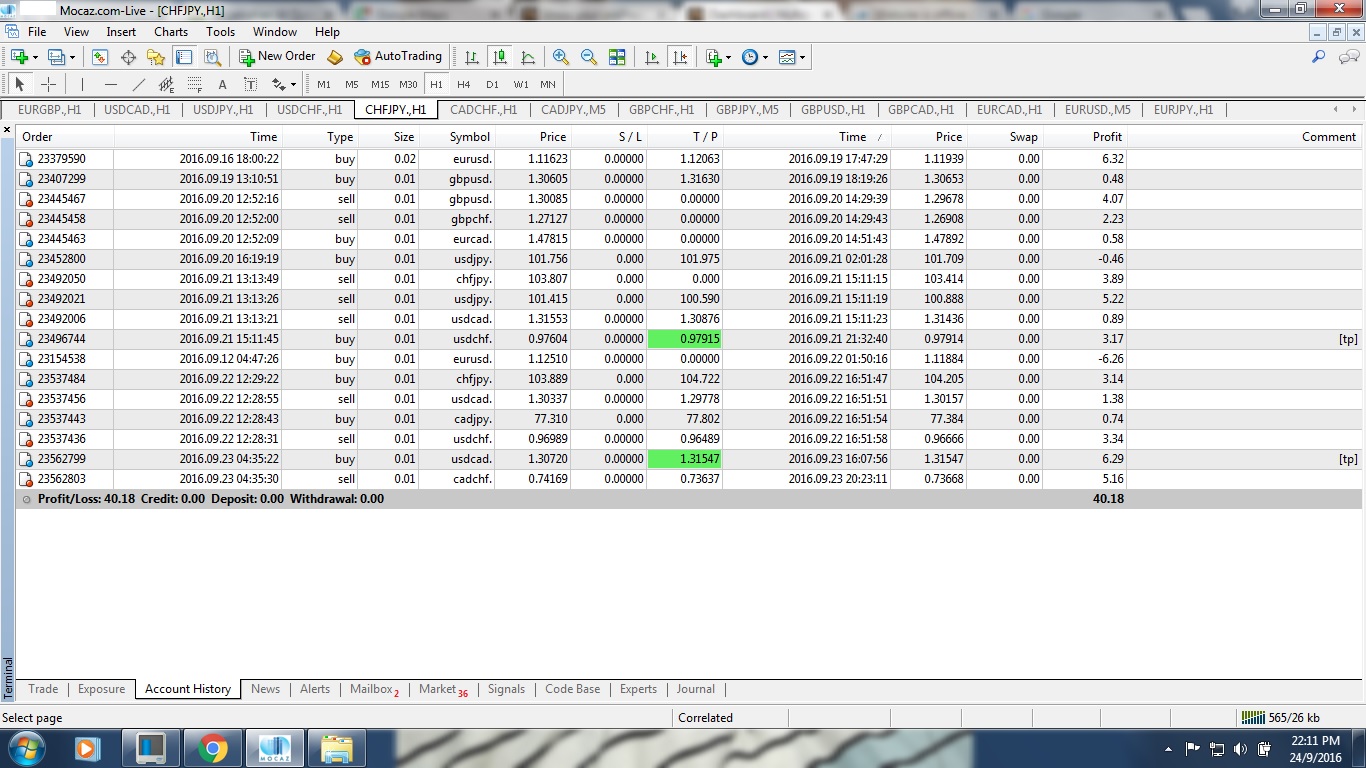Toggle the Data Window panel
Viewport: 1366px width, 768px height.
point(128,57)
